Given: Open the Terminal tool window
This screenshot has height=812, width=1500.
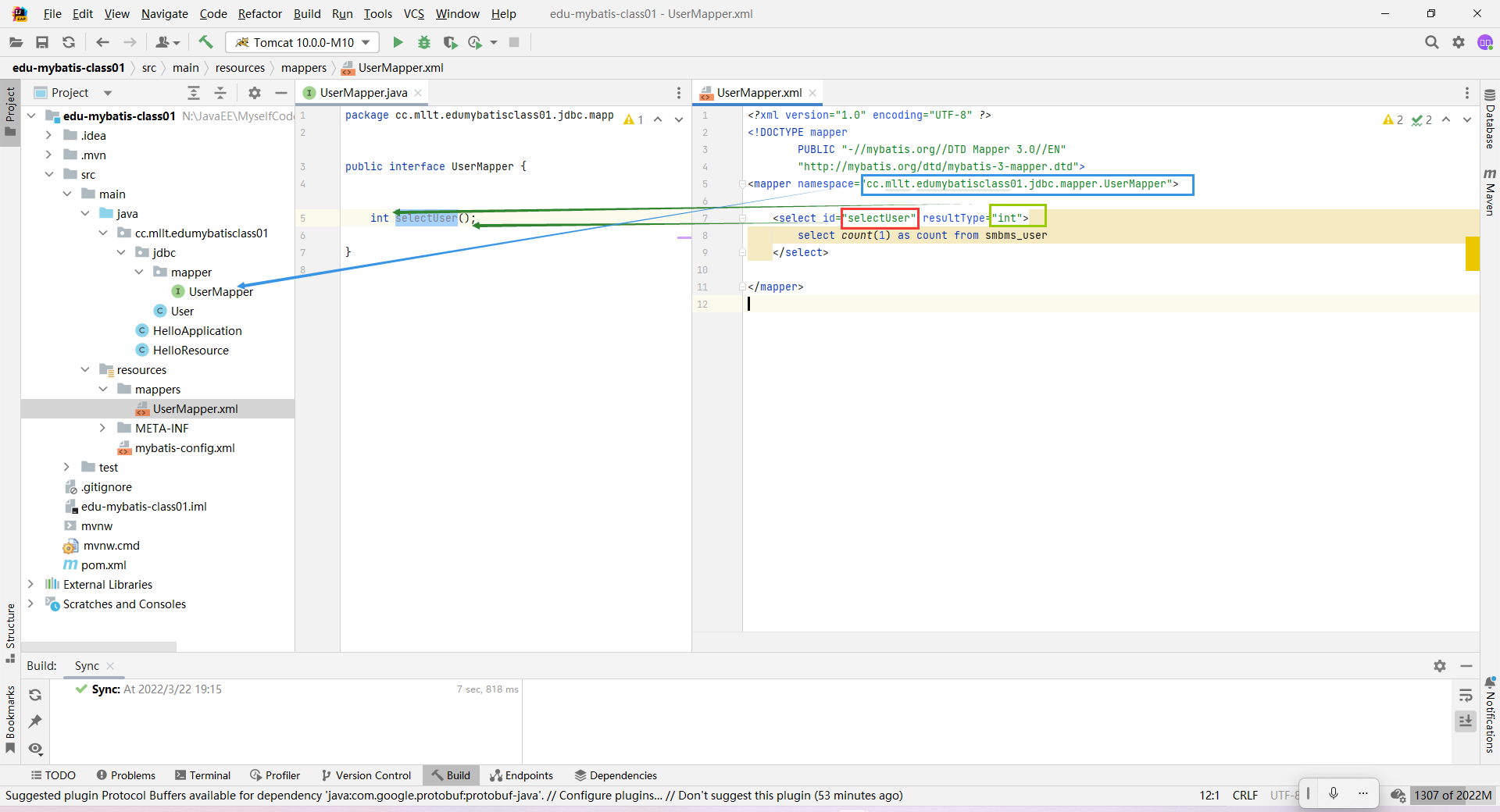Looking at the screenshot, I should (203, 775).
